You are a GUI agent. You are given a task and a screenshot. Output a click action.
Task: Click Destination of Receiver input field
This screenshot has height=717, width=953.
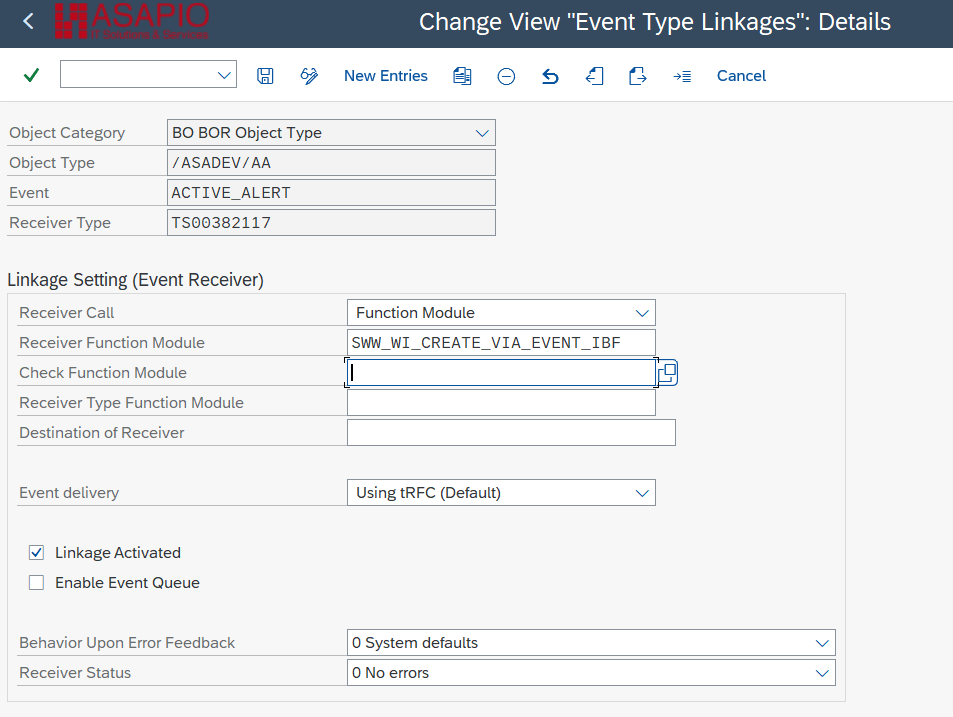pos(511,433)
